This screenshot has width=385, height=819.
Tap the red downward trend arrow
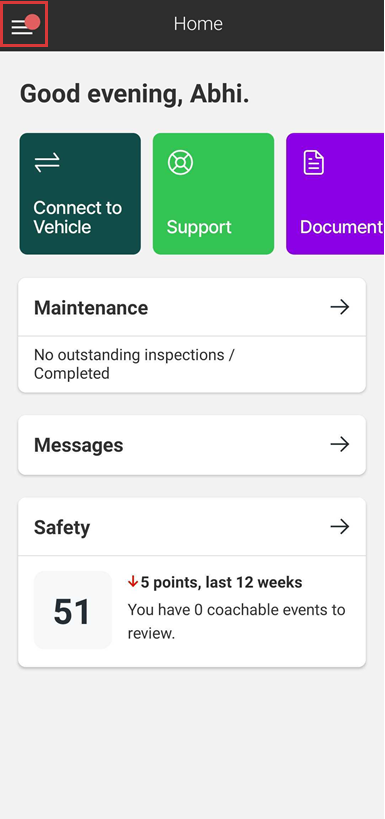point(133,581)
